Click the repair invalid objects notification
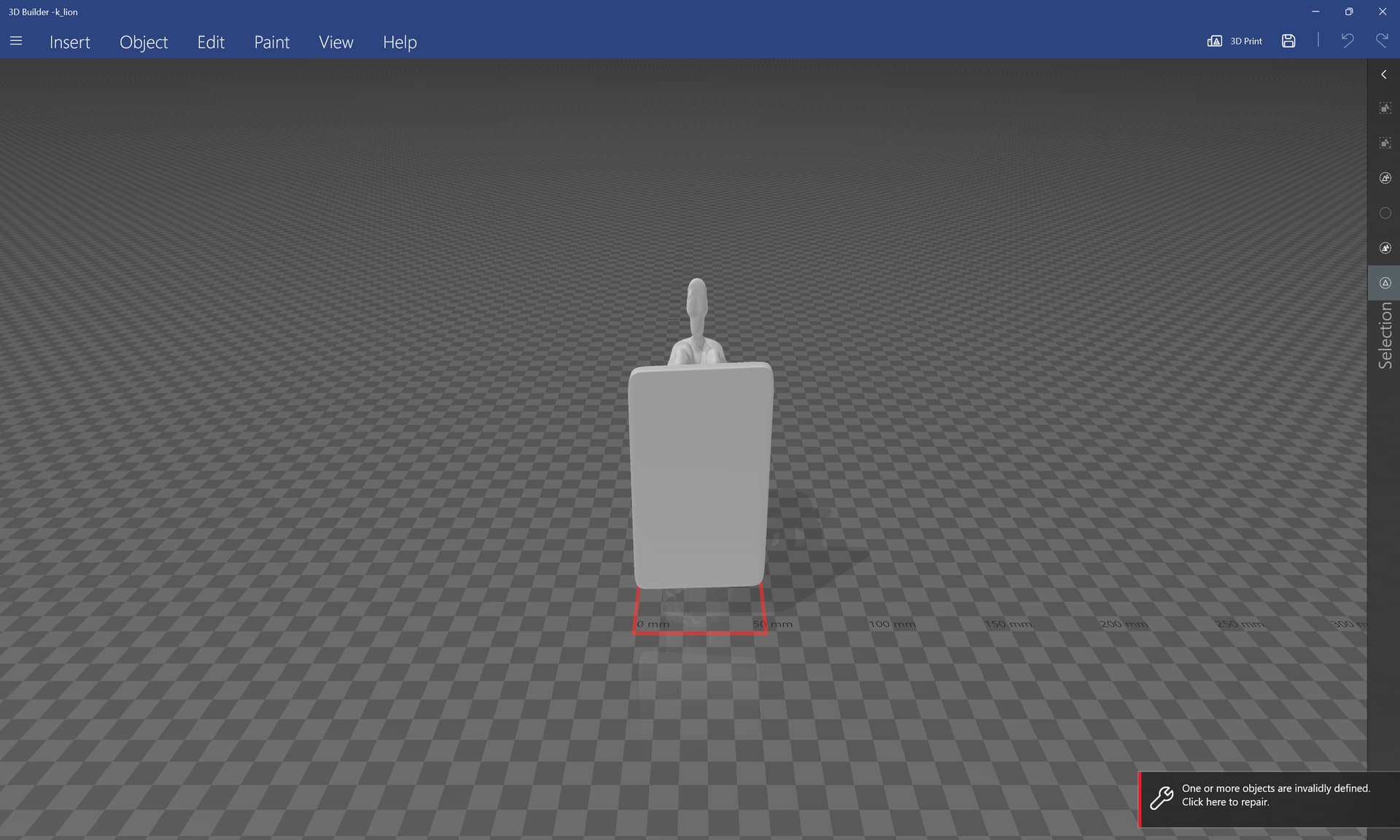Image resolution: width=1400 pixels, height=840 pixels. (x=1269, y=799)
